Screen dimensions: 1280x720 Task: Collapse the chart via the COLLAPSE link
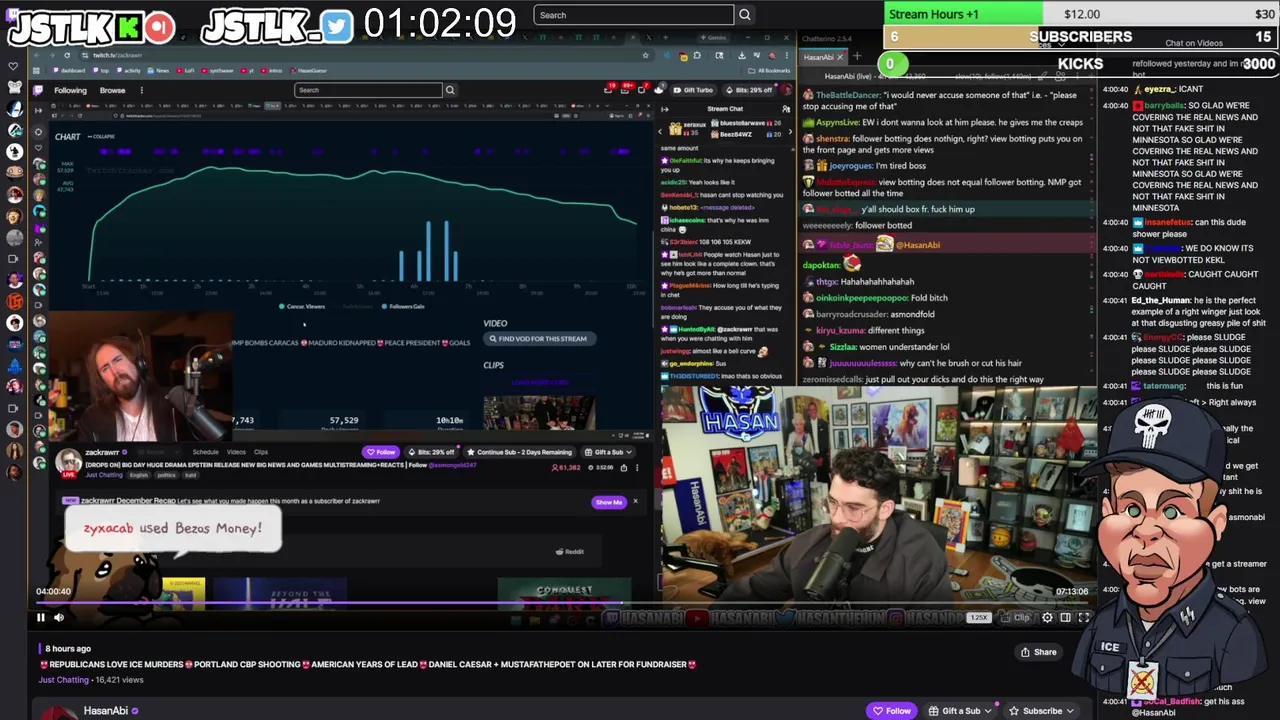pyautogui.click(x=101, y=136)
